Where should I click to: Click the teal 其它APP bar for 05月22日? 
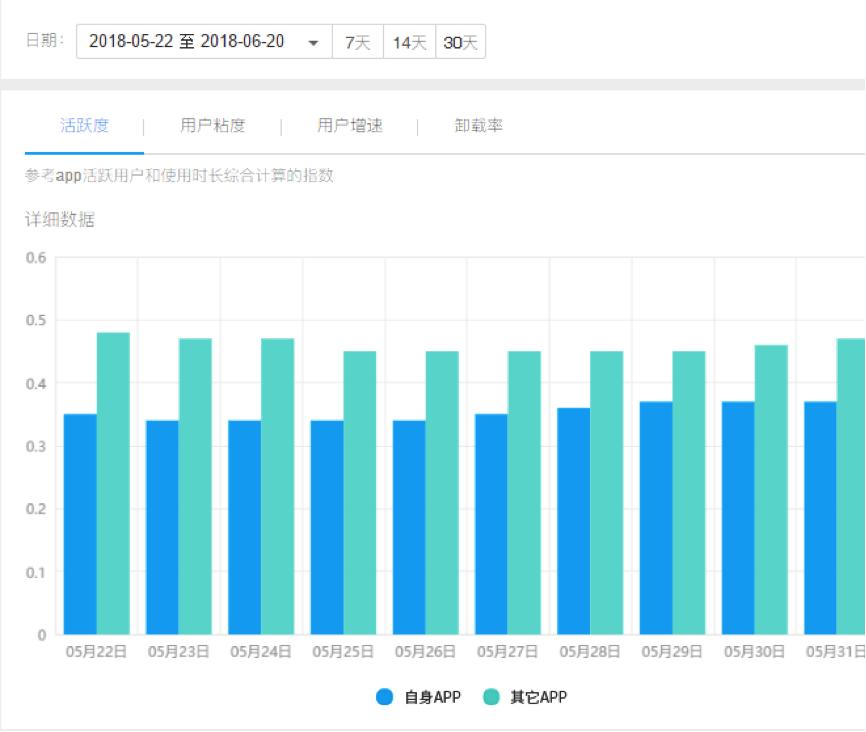click(113, 483)
